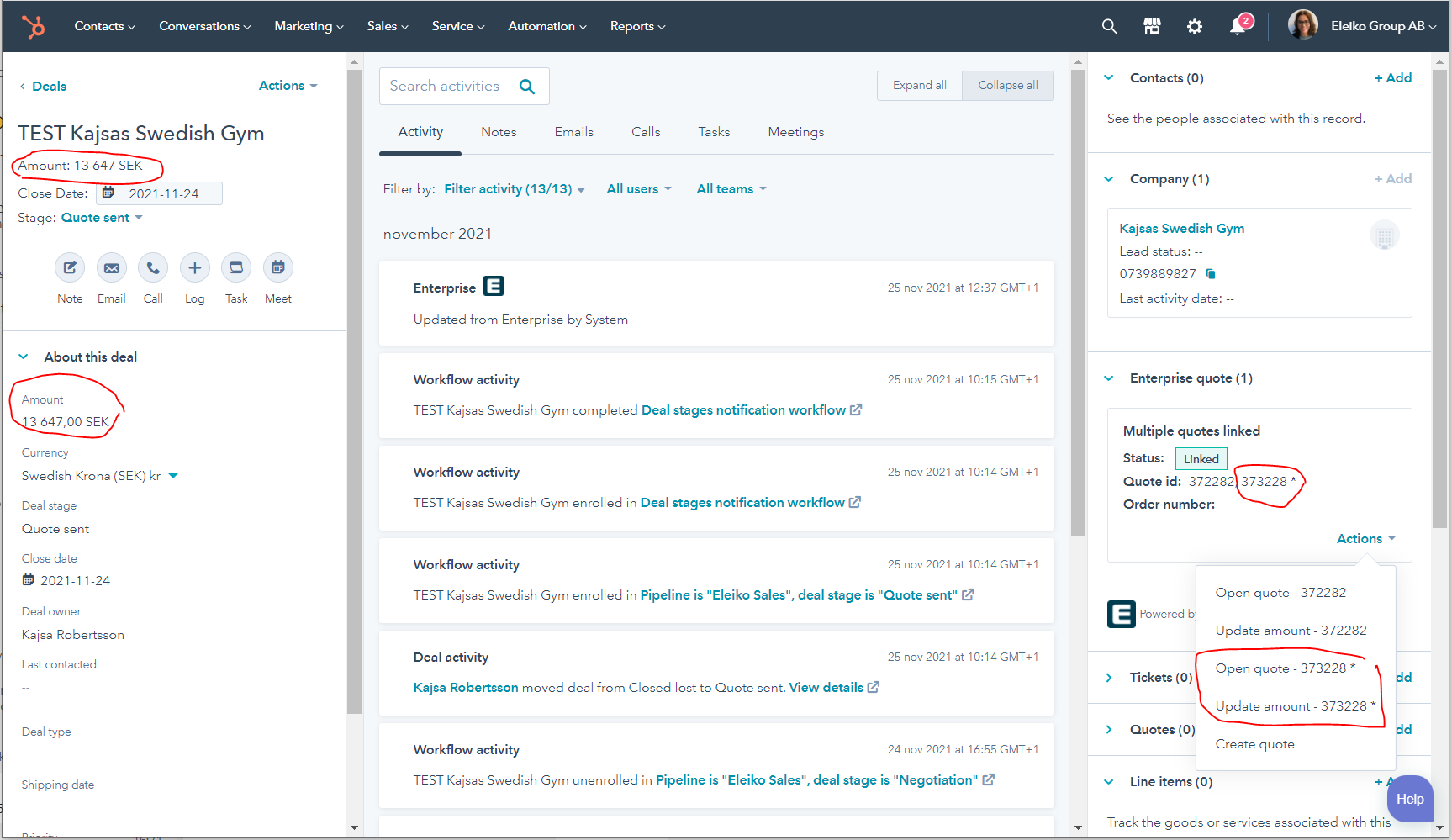Viewport: 1452px width, 840px height.
Task: Copy the company phone number 0739889827
Action: coord(1211,274)
